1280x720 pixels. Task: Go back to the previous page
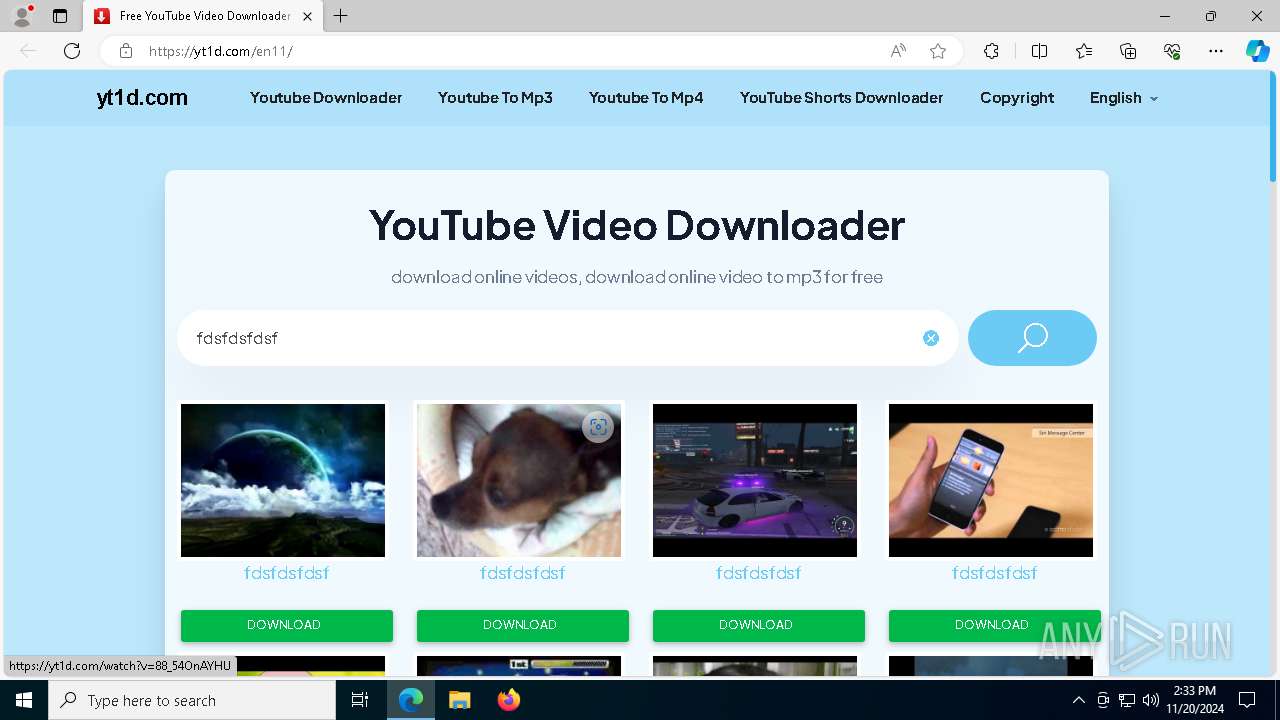pos(28,51)
